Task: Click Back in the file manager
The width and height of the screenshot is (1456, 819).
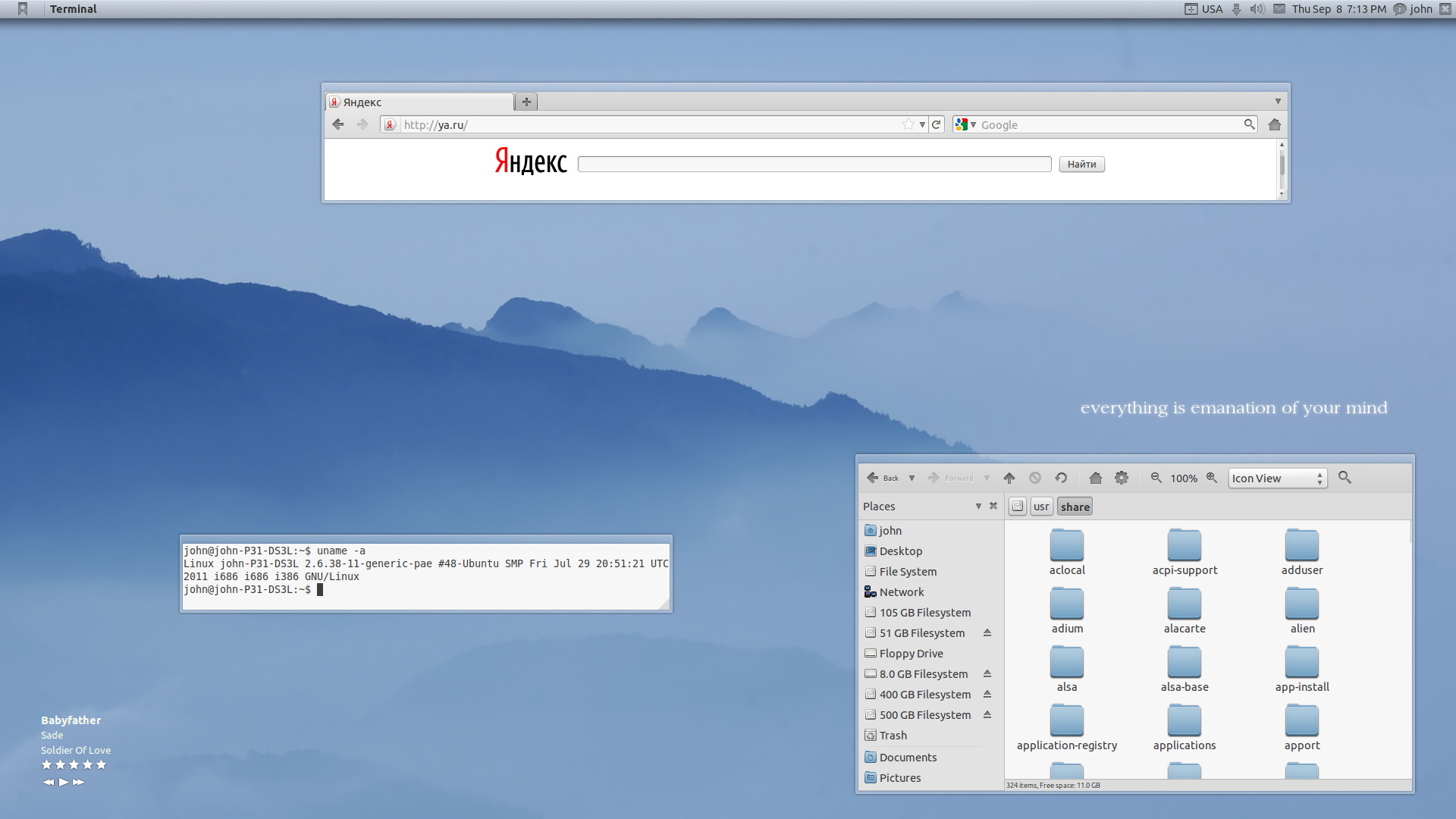Action: 883,478
